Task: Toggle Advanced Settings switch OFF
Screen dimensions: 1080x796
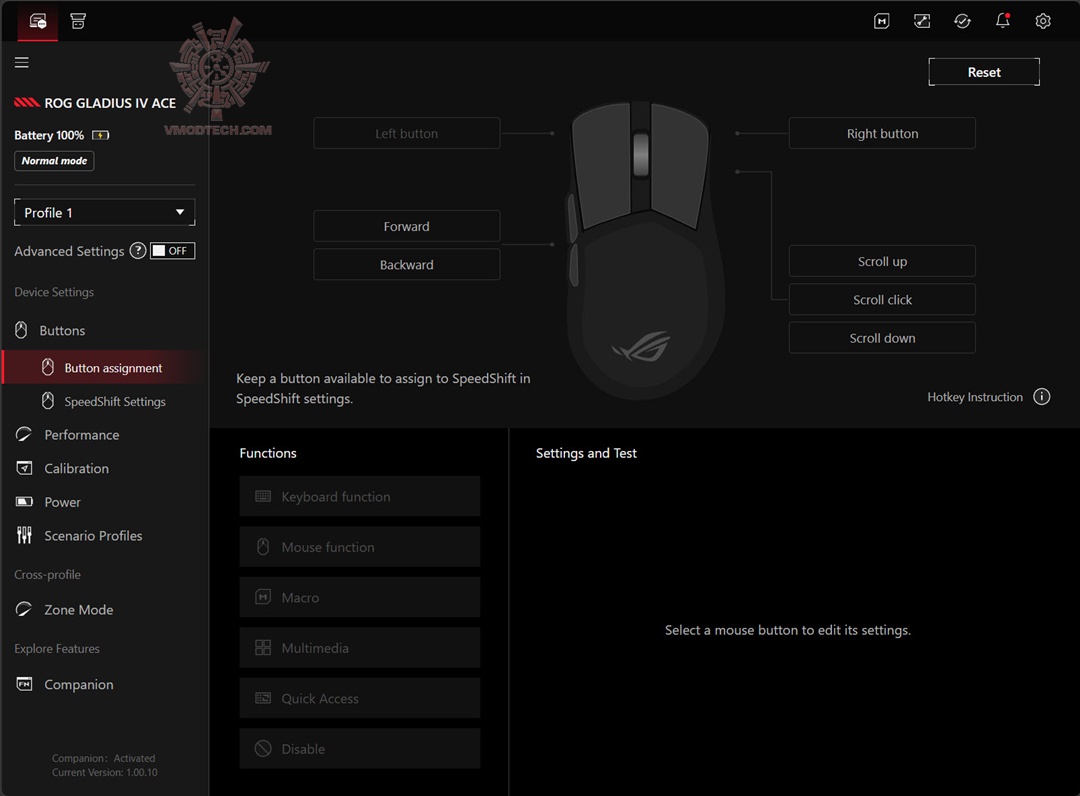Action: coord(173,251)
